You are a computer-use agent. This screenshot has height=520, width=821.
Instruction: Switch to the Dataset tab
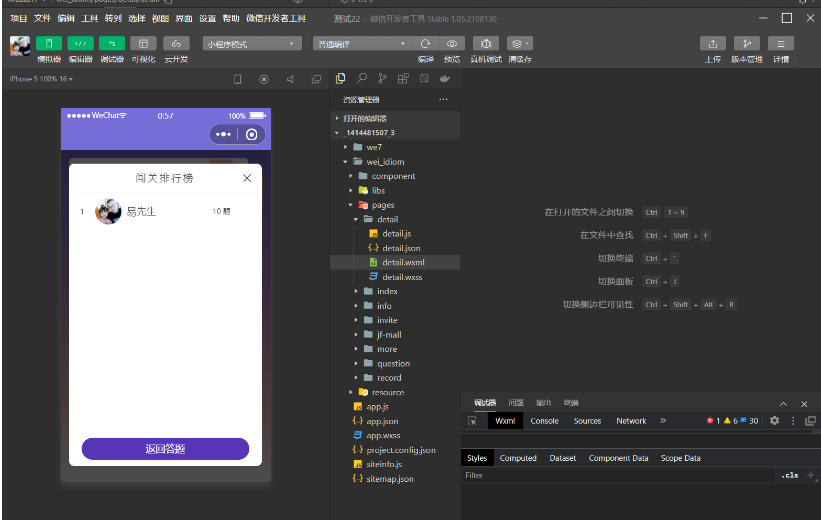point(562,458)
